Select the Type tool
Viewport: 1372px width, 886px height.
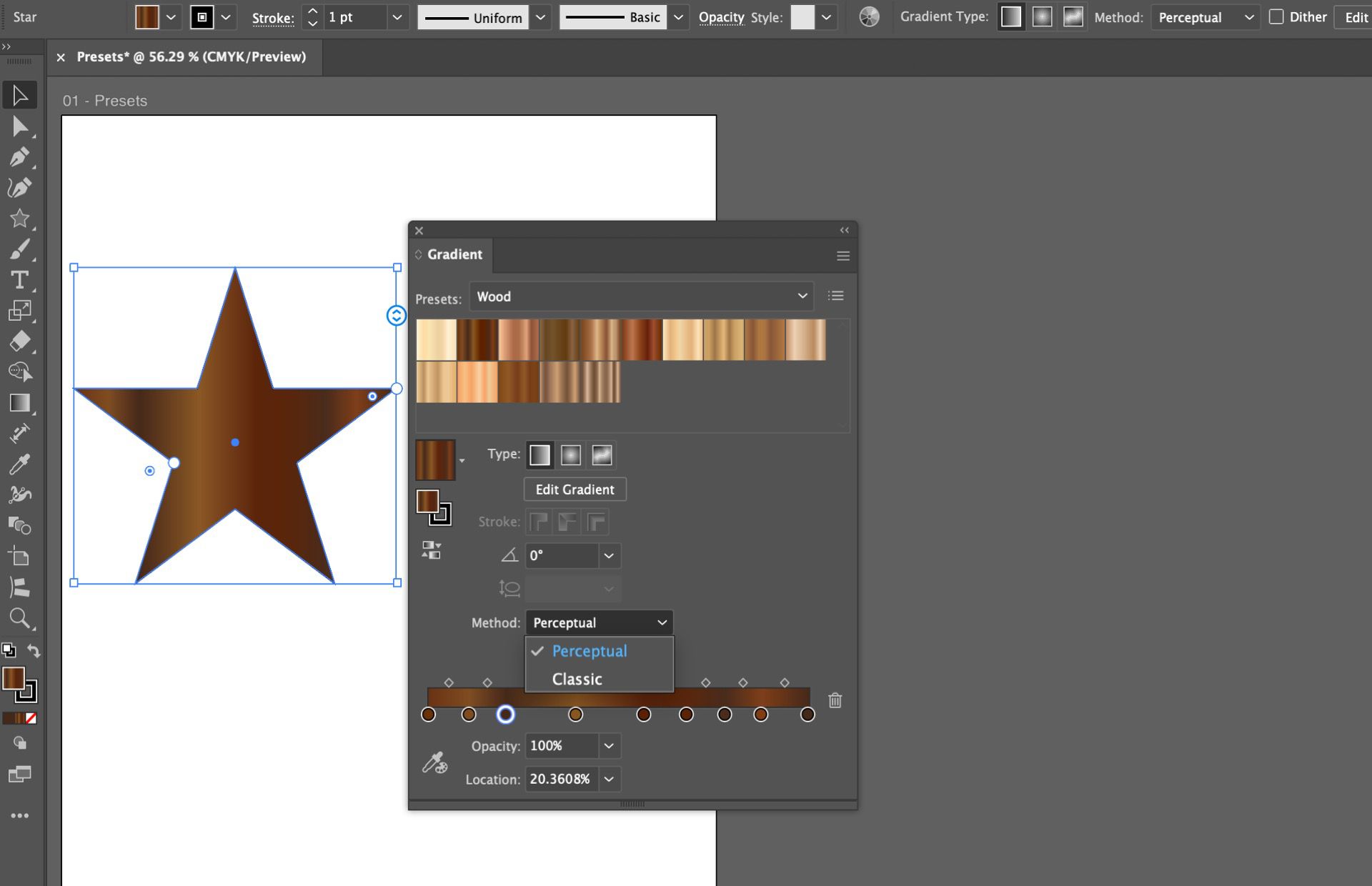(x=19, y=281)
